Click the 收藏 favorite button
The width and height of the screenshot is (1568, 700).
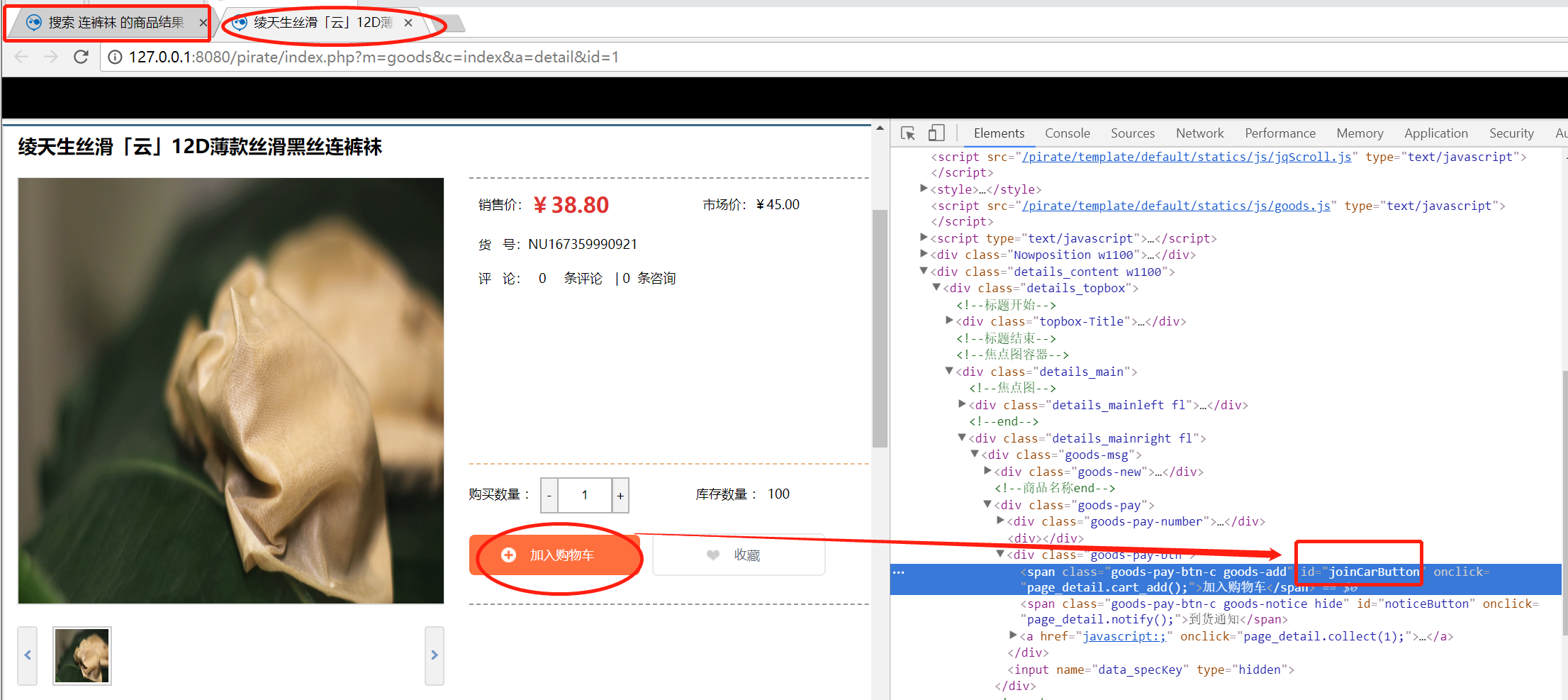click(x=739, y=555)
